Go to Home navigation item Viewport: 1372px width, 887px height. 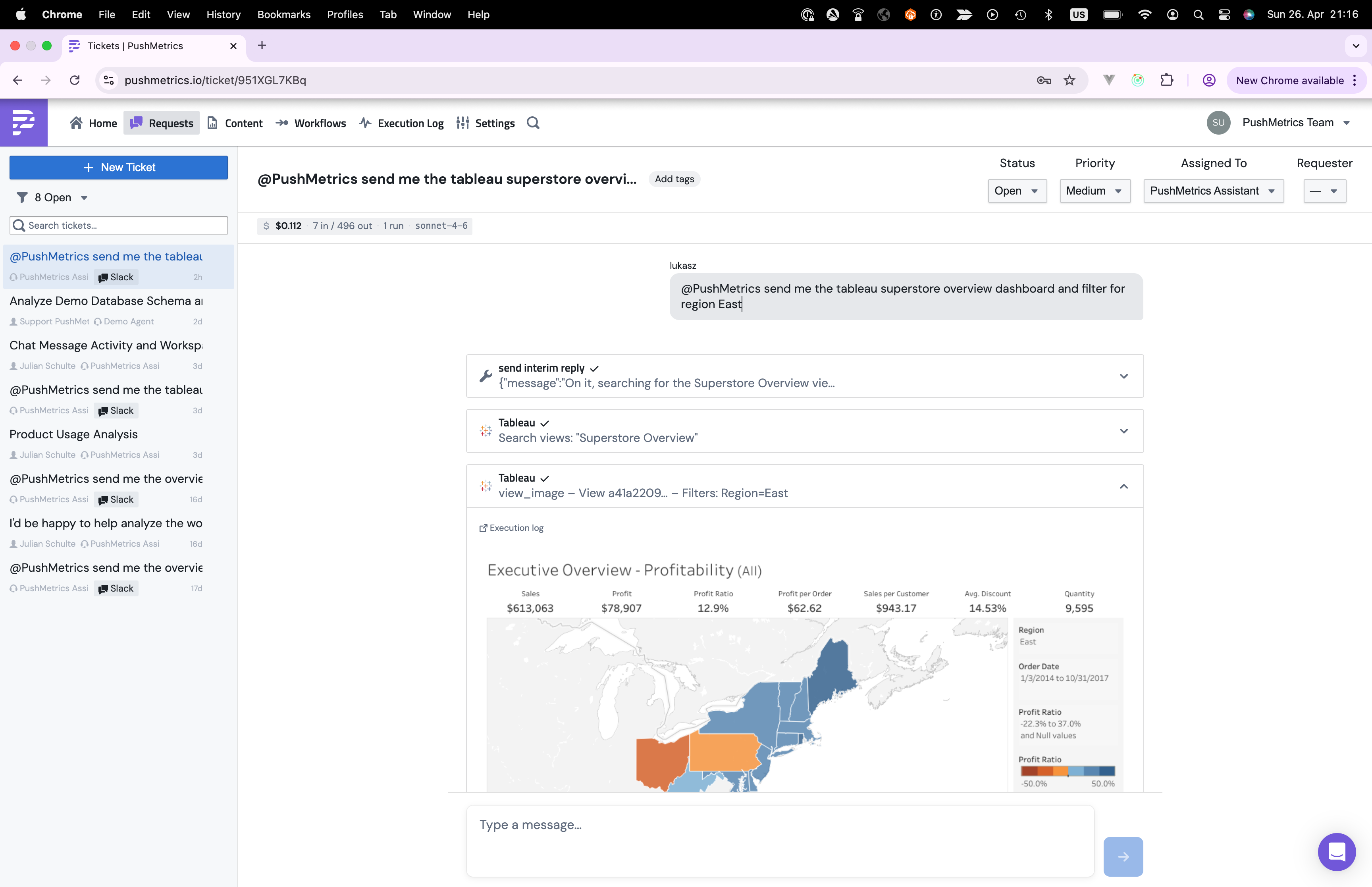pos(93,123)
